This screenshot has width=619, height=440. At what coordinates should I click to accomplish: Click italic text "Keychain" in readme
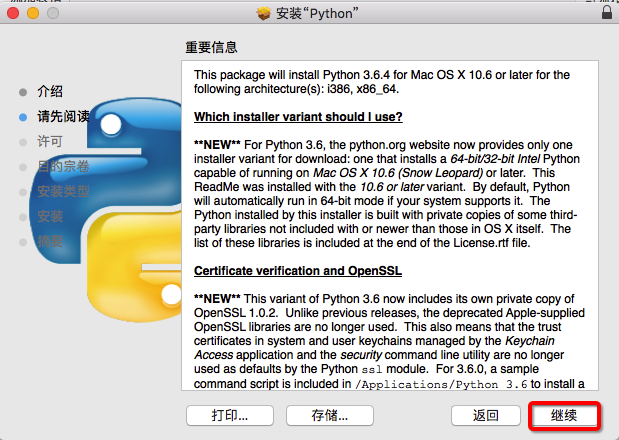(x=530, y=341)
